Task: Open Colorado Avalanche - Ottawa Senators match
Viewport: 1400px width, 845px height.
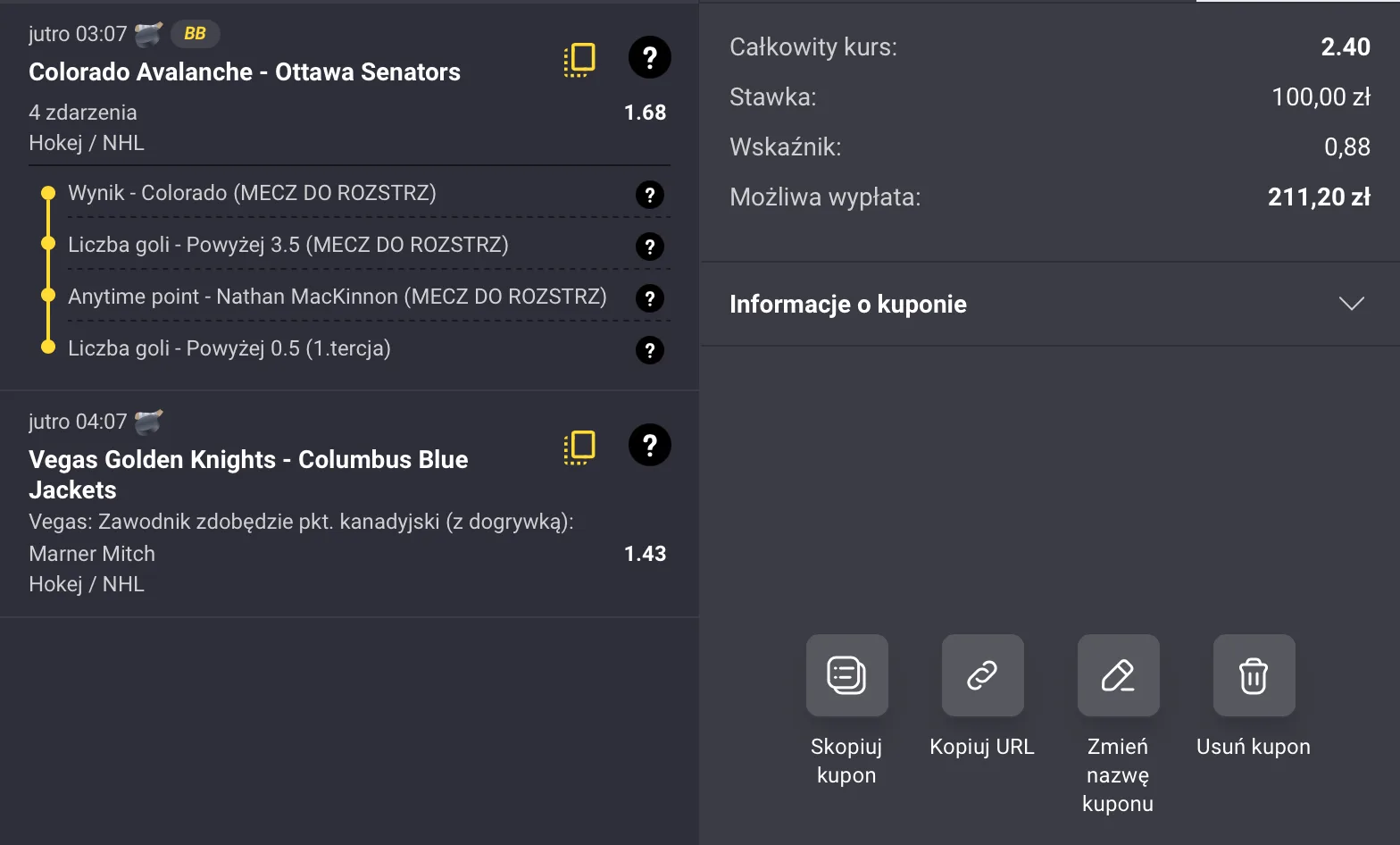Action: [245, 72]
